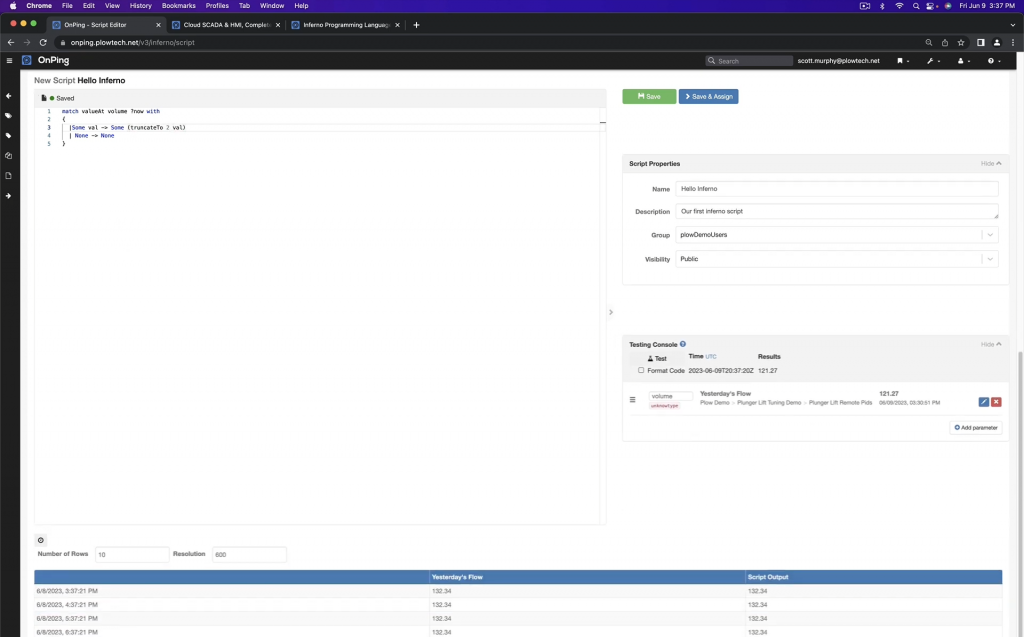The width and height of the screenshot is (1024, 637).
Task: Click the Resolution input field
Action: (x=249, y=555)
